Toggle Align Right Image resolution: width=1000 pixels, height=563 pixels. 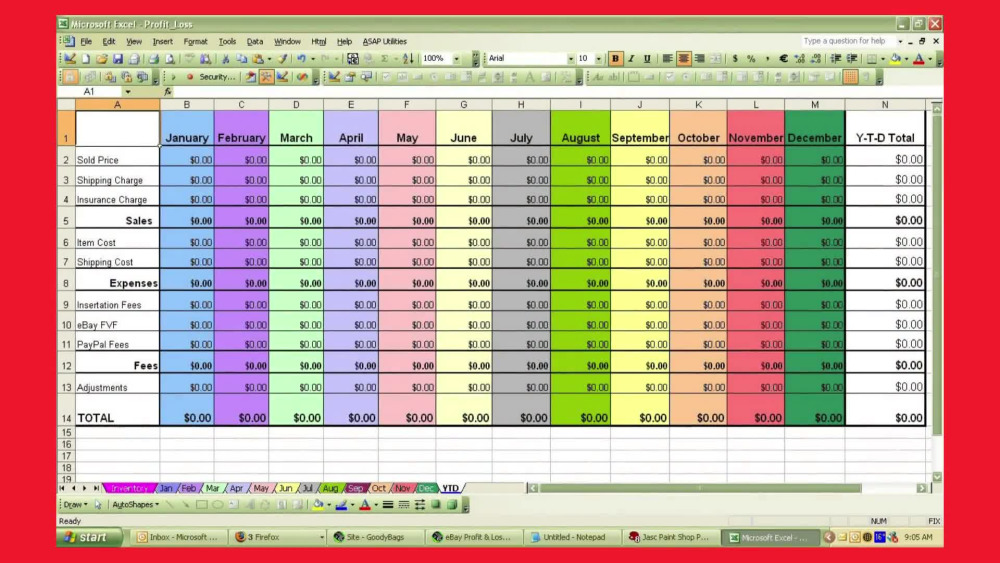[x=700, y=59]
